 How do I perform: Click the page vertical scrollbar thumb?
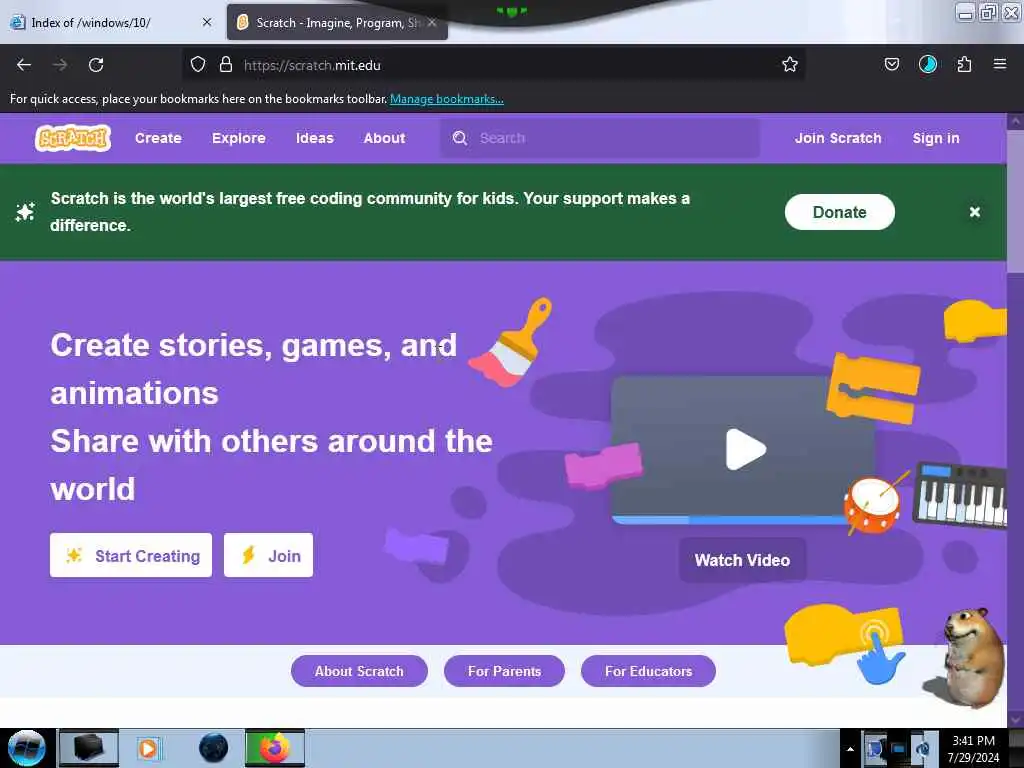click(1015, 200)
